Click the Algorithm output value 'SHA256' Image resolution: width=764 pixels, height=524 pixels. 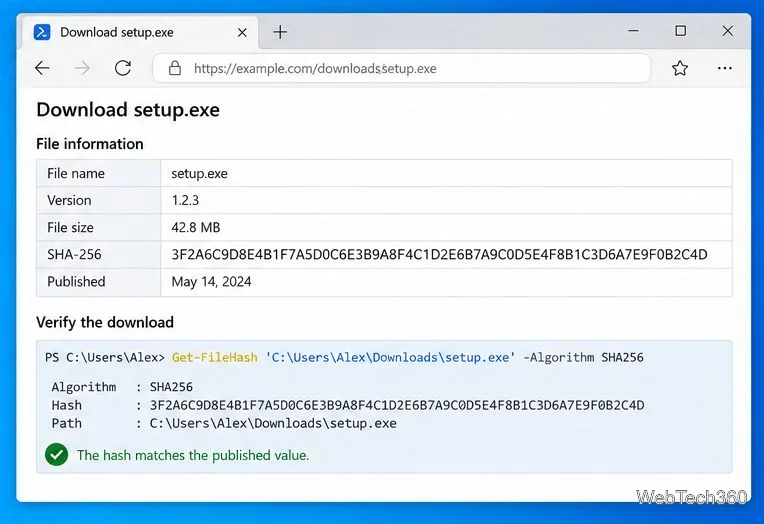(171, 387)
